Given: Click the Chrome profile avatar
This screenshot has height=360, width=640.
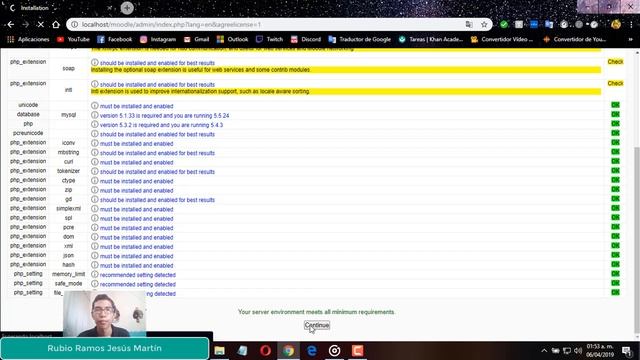Looking at the screenshot, I should 616,24.
